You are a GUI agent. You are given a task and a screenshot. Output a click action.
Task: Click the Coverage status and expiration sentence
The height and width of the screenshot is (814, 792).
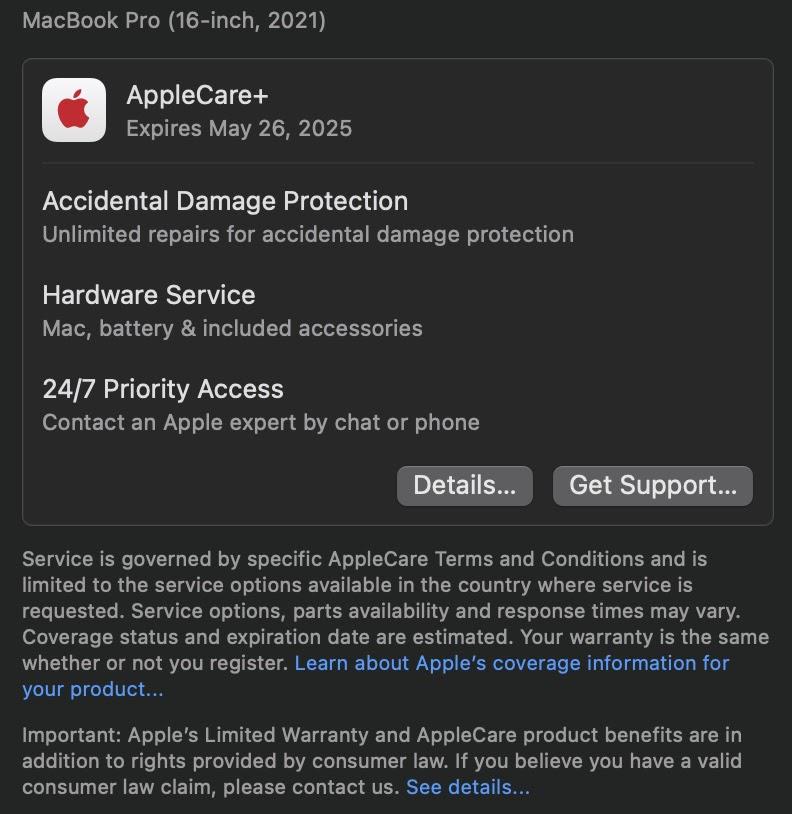270,637
